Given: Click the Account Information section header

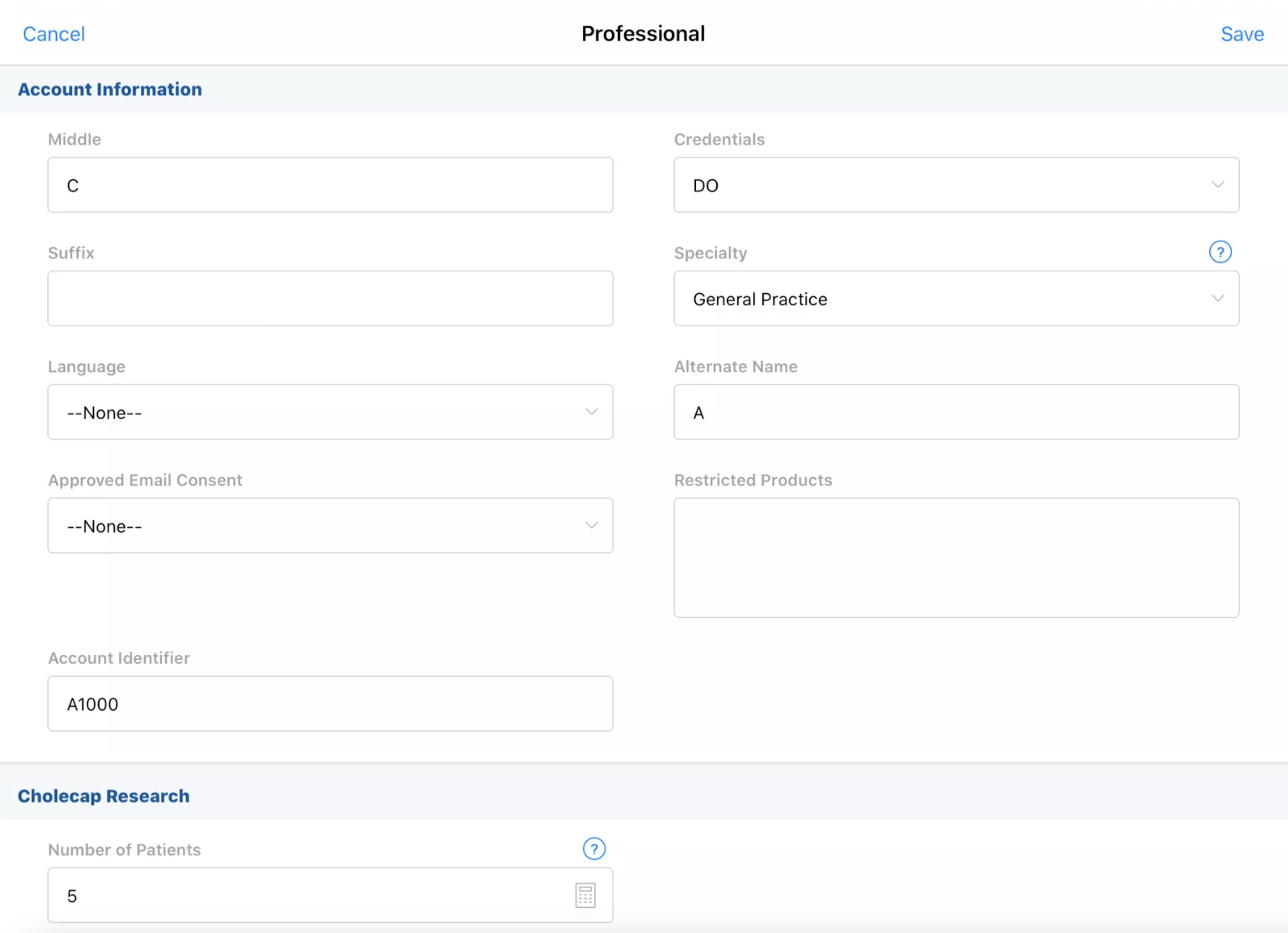Looking at the screenshot, I should click(110, 89).
